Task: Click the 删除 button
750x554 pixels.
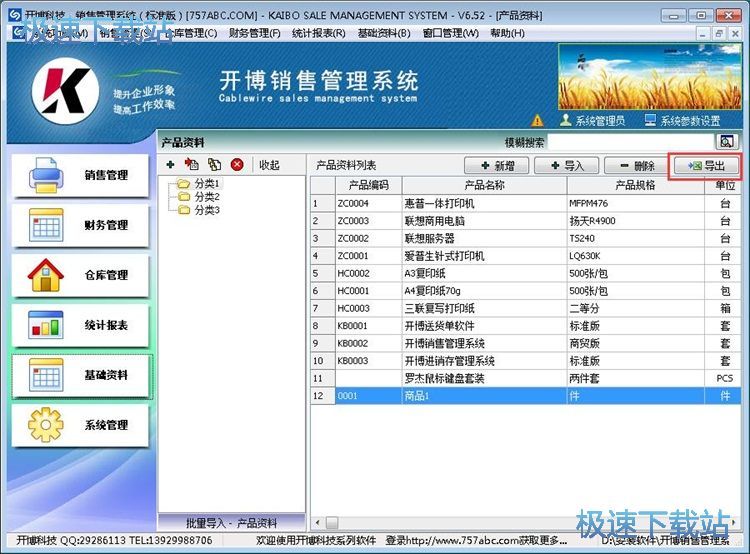Action: tap(637, 166)
